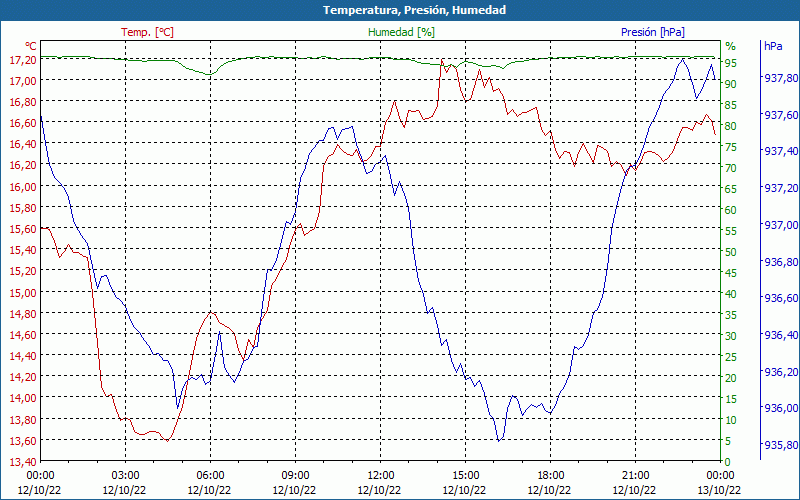
Task: Click the 17,20 temperature axis value
Action: [23, 60]
